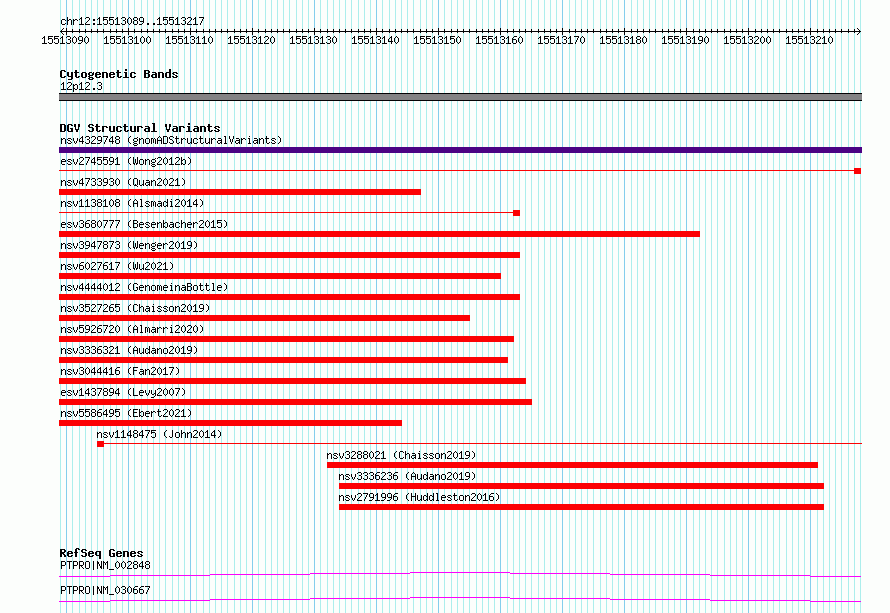Open nsv3527265 (Chaisson2019) label
Viewport: 890px width, 613px height.
click(x=135, y=308)
